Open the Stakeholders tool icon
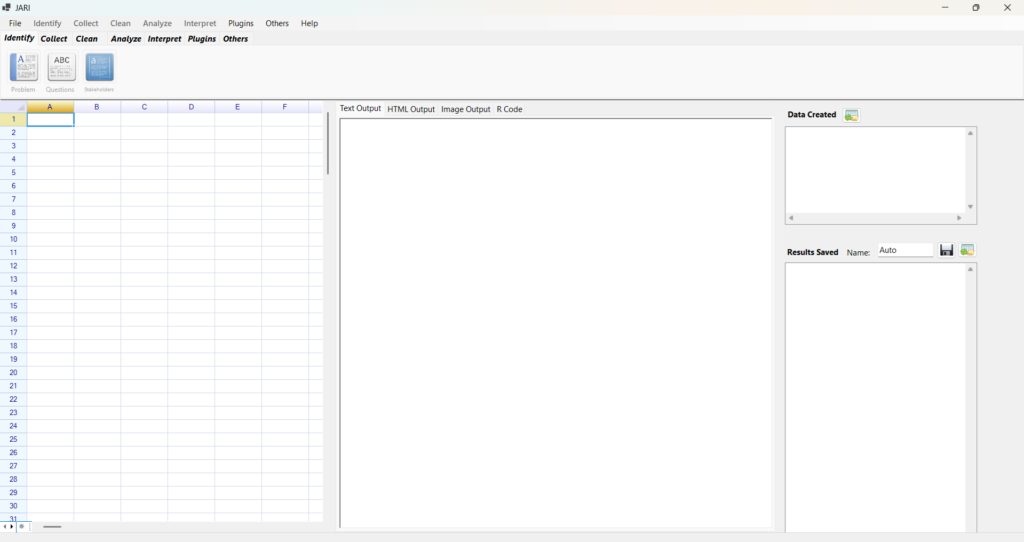1024x542 pixels. pos(99,67)
